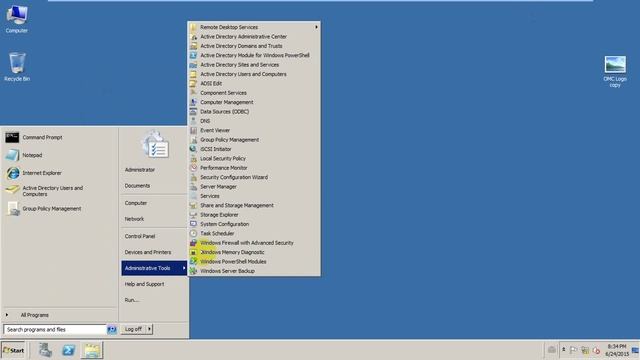Click the taskbar clock
The width and height of the screenshot is (640, 360).
tap(616, 350)
